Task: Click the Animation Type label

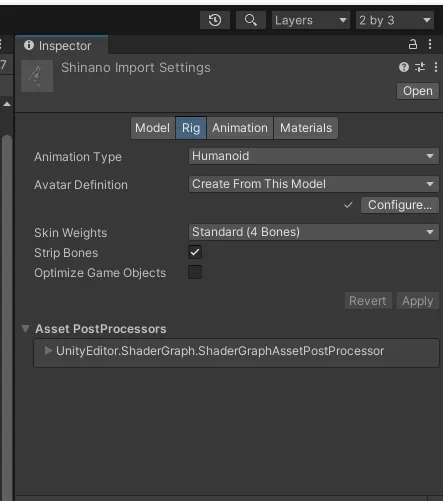Action: 78,157
